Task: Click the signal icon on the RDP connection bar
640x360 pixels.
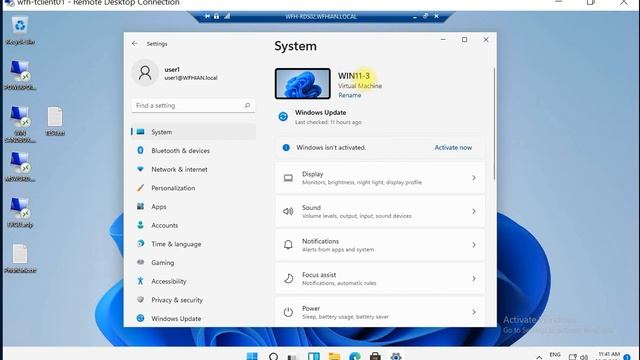Action: (x=227, y=16)
